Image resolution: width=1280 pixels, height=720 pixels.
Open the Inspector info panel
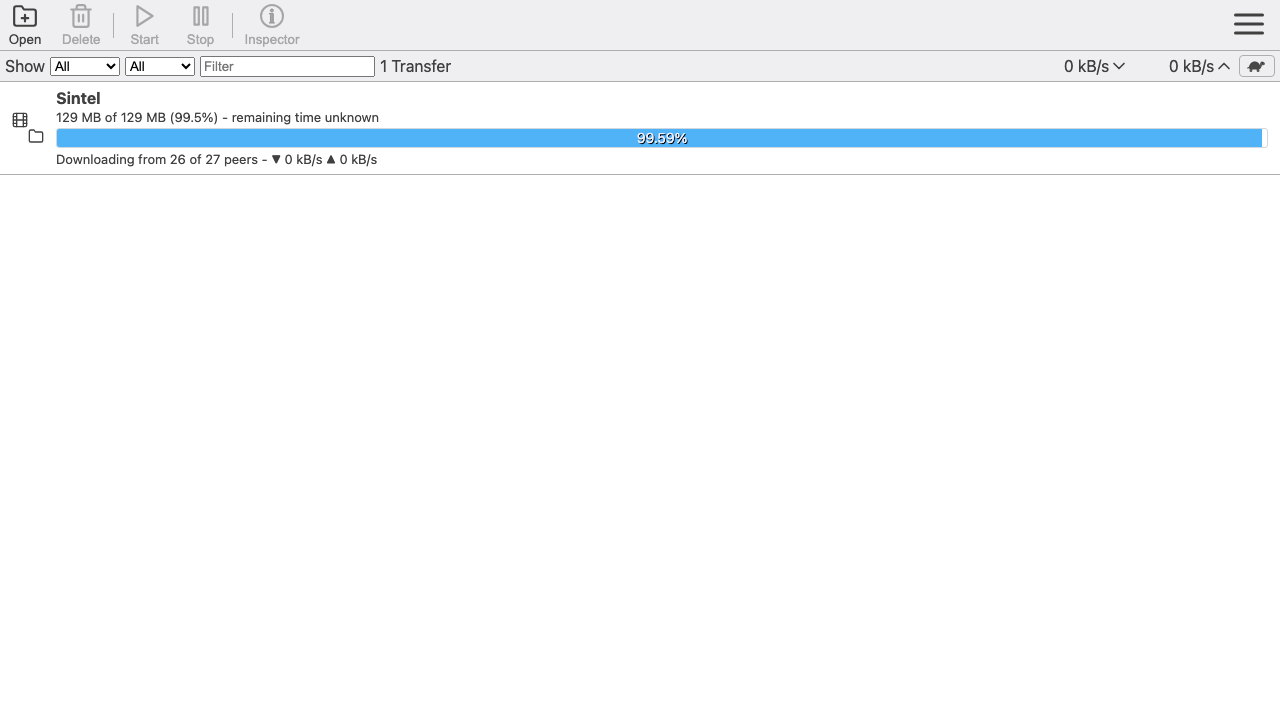coord(272,25)
